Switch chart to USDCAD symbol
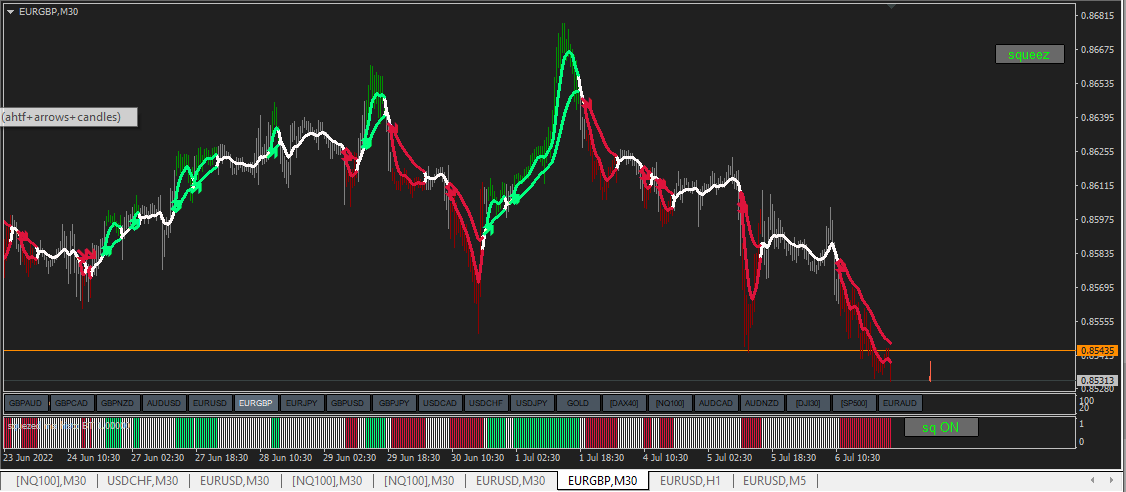Viewport: 1126px width, 492px height. 441,404
